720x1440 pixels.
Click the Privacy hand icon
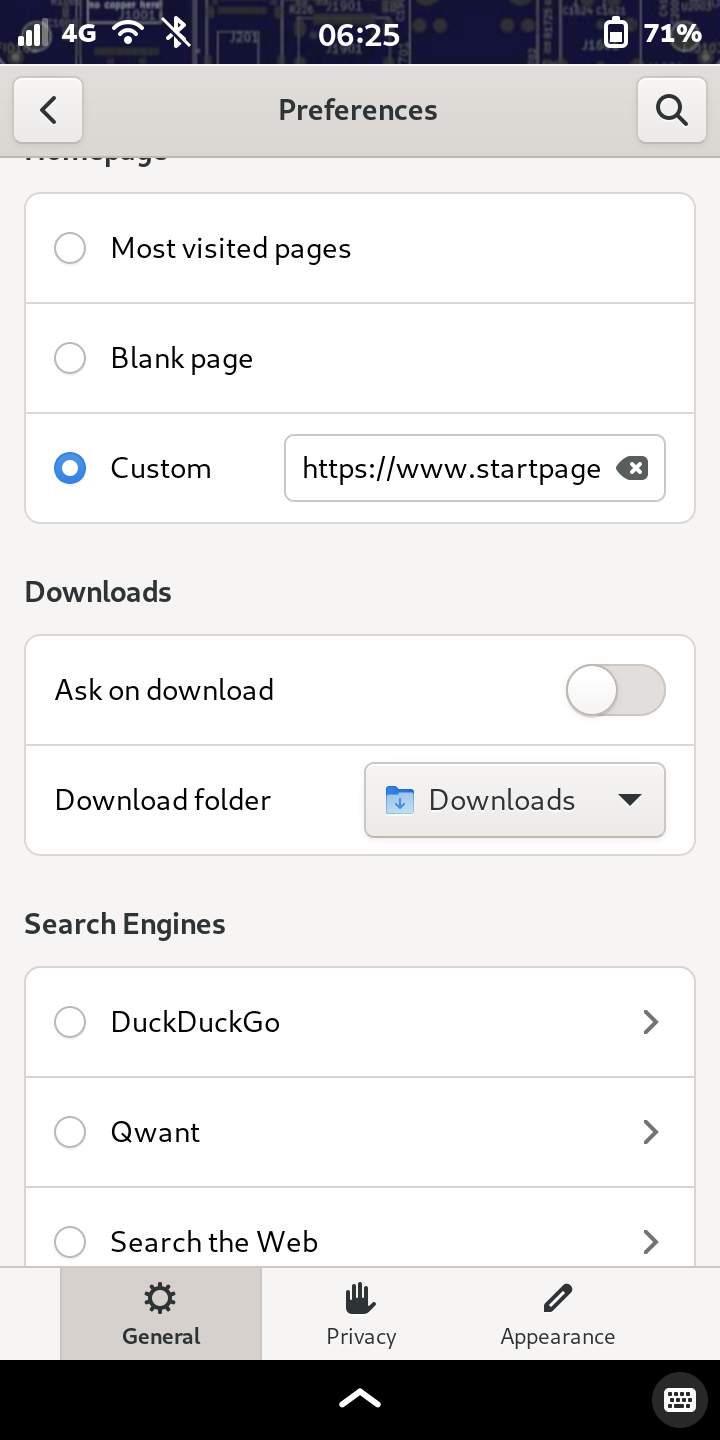point(360,1299)
